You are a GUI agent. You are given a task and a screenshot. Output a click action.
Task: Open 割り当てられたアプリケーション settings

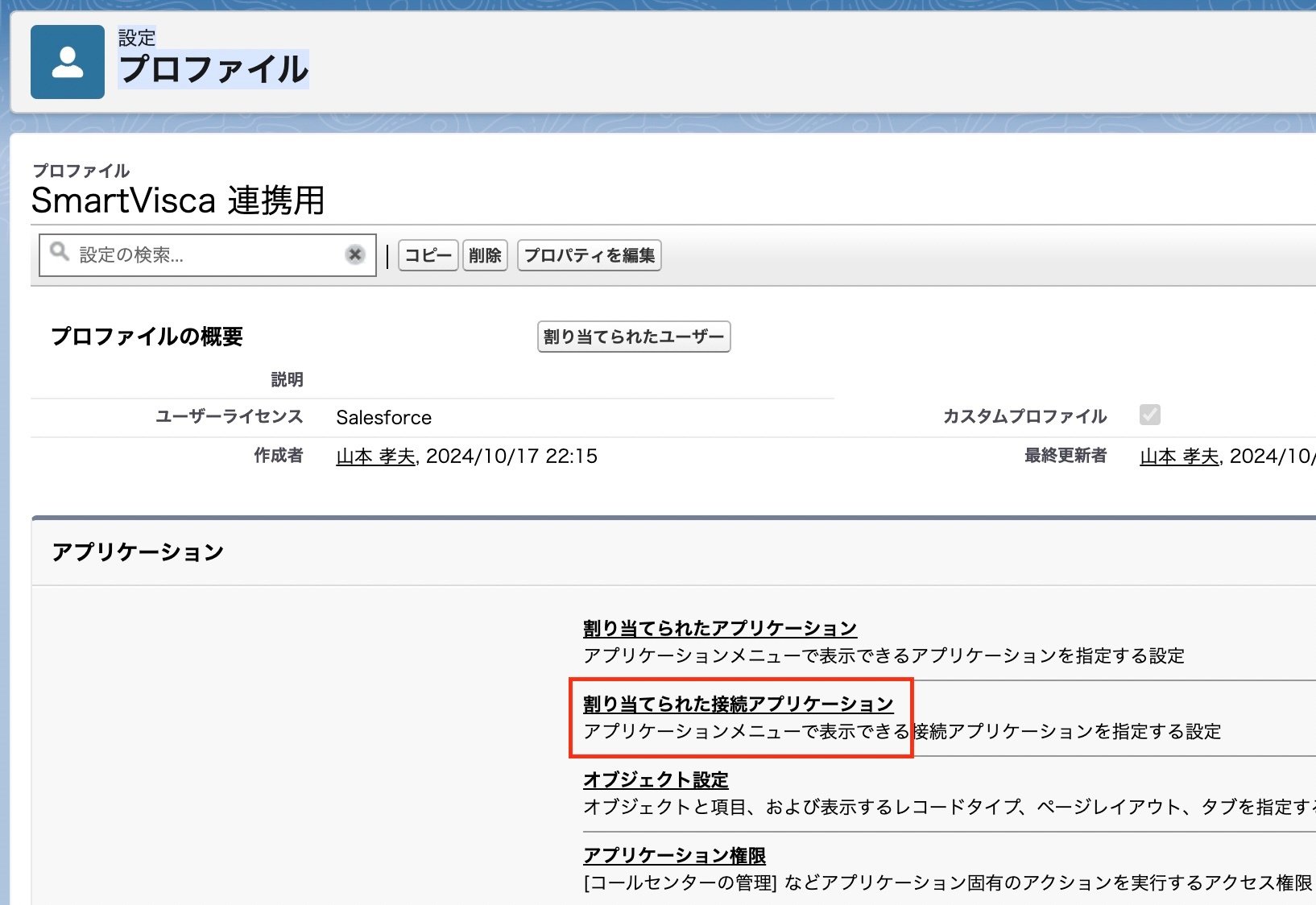tap(720, 628)
